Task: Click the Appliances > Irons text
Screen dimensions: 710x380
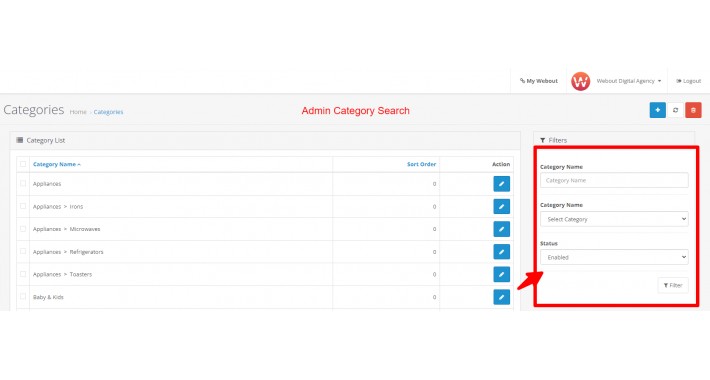Action: click(x=58, y=207)
